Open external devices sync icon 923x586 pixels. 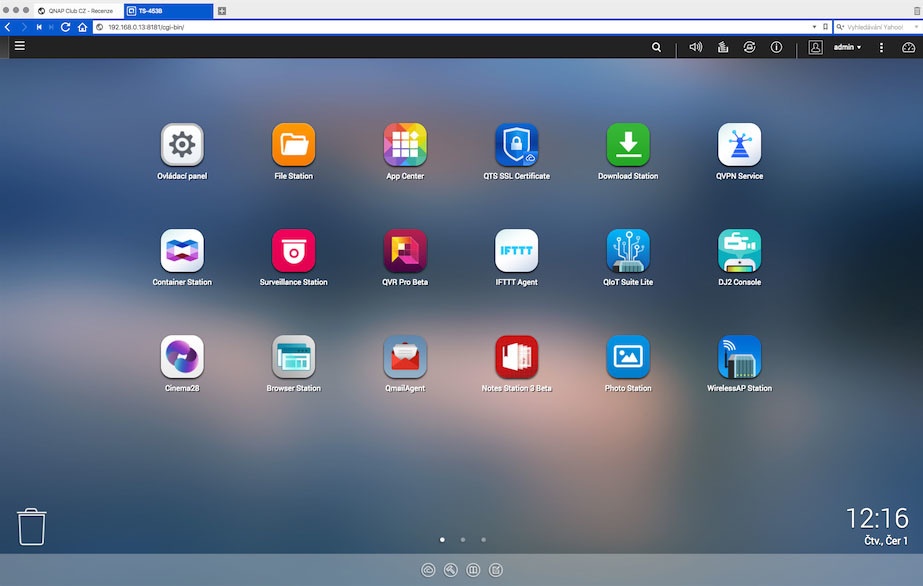pyautogui.click(x=749, y=47)
